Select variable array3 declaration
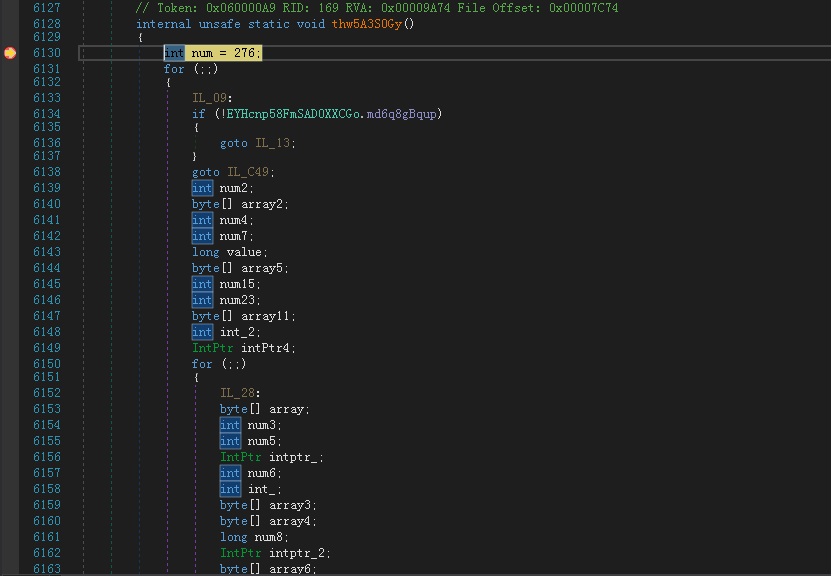 (290, 505)
